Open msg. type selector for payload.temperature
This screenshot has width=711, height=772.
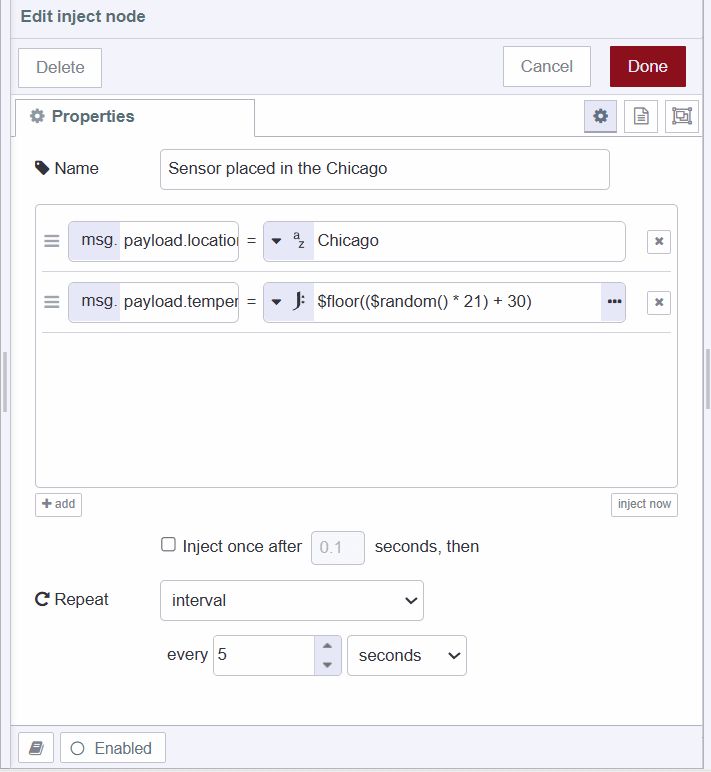tap(95, 302)
